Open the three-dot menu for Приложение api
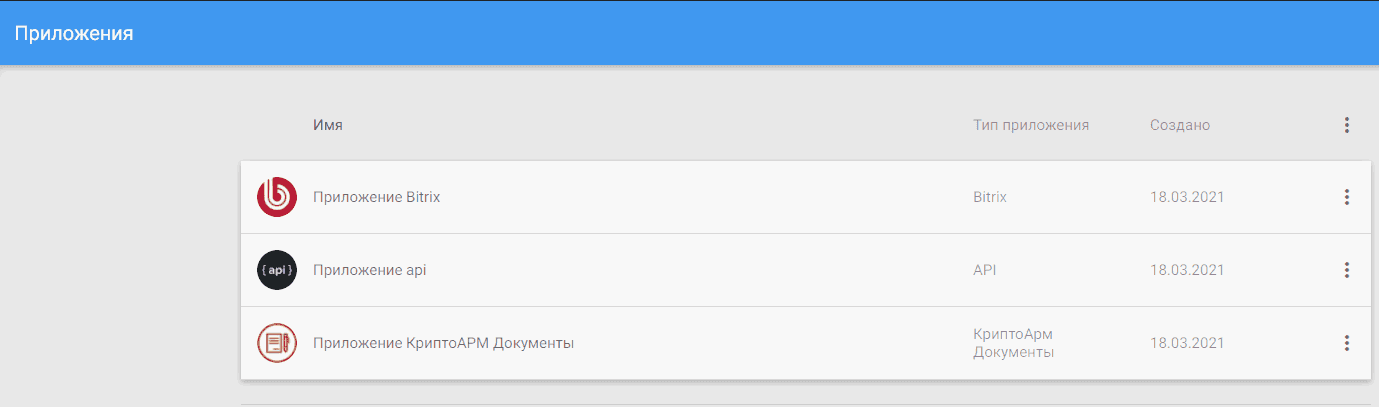The width and height of the screenshot is (1379, 407). 1347,270
